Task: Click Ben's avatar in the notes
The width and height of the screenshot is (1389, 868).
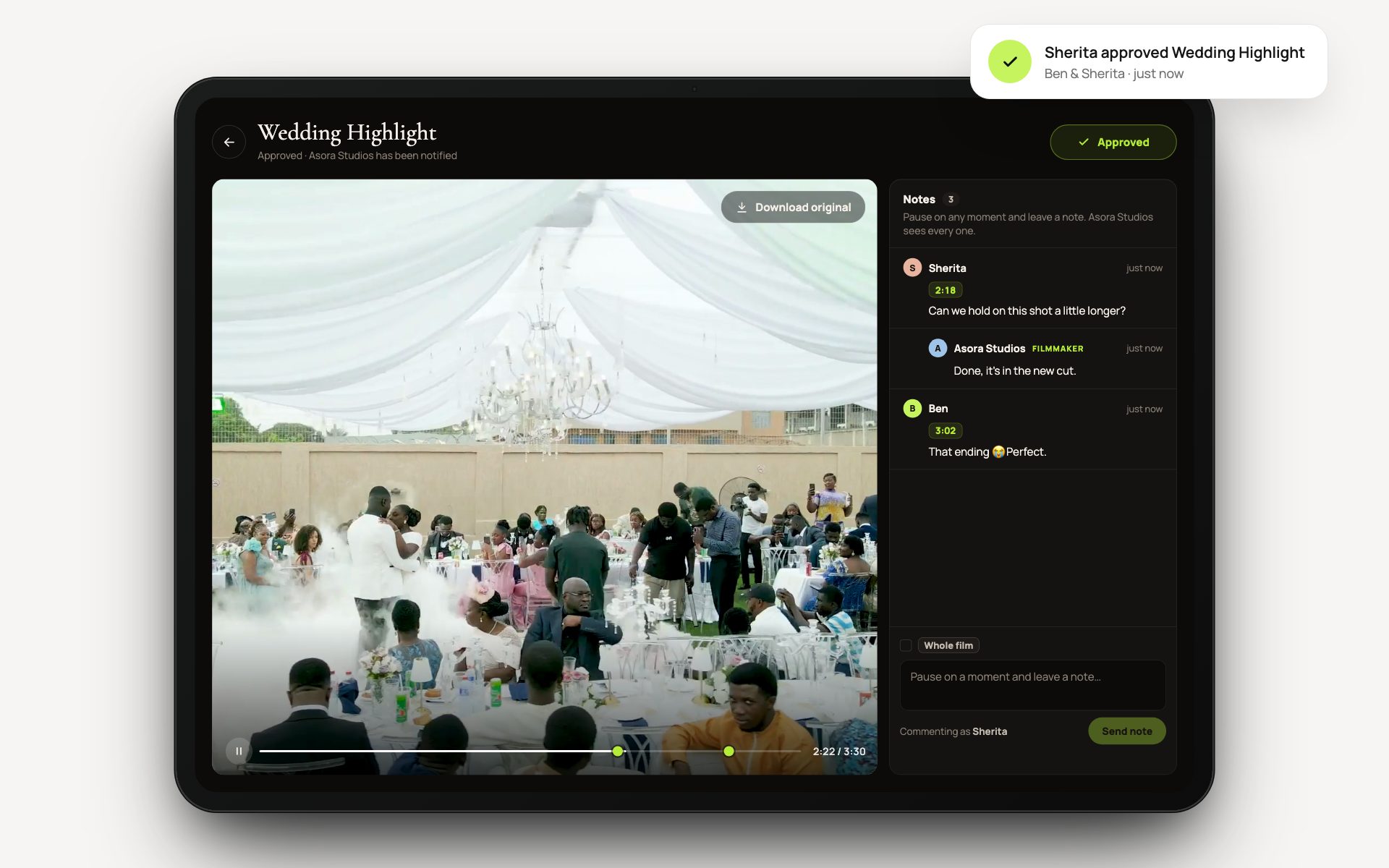Action: pyautogui.click(x=912, y=408)
